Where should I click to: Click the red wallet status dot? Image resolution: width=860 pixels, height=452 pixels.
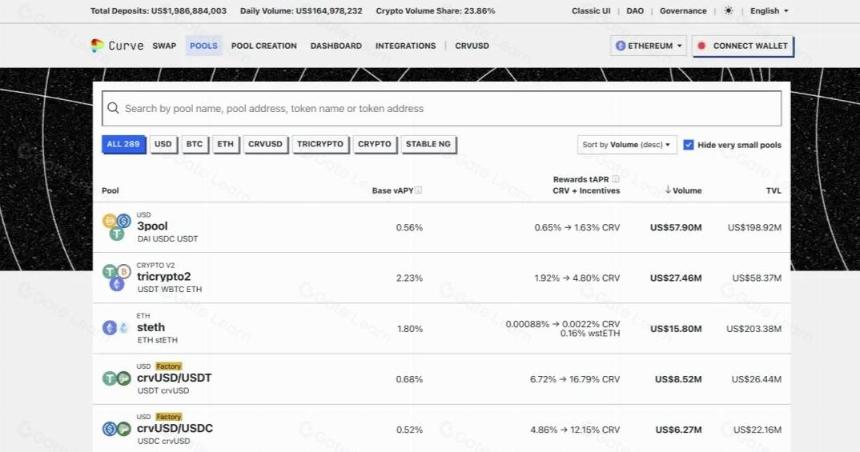pyautogui.click(x=701, y=46)
